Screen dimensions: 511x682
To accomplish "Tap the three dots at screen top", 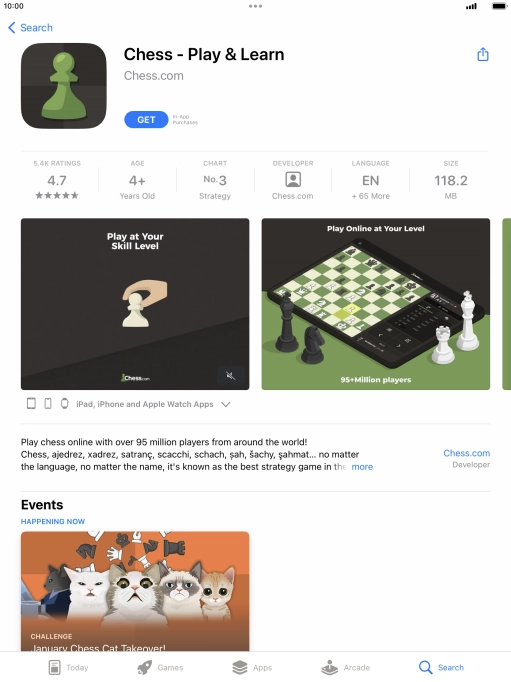I will [255, 6].
